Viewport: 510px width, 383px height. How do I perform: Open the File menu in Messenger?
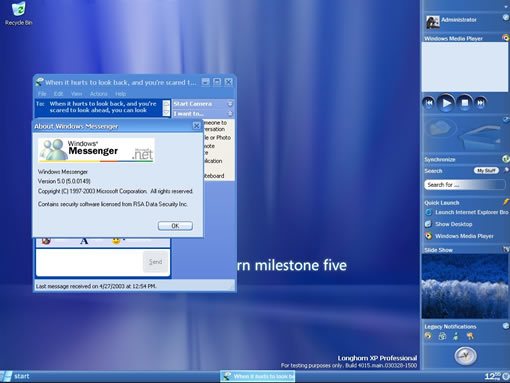(x=42, y=94)
